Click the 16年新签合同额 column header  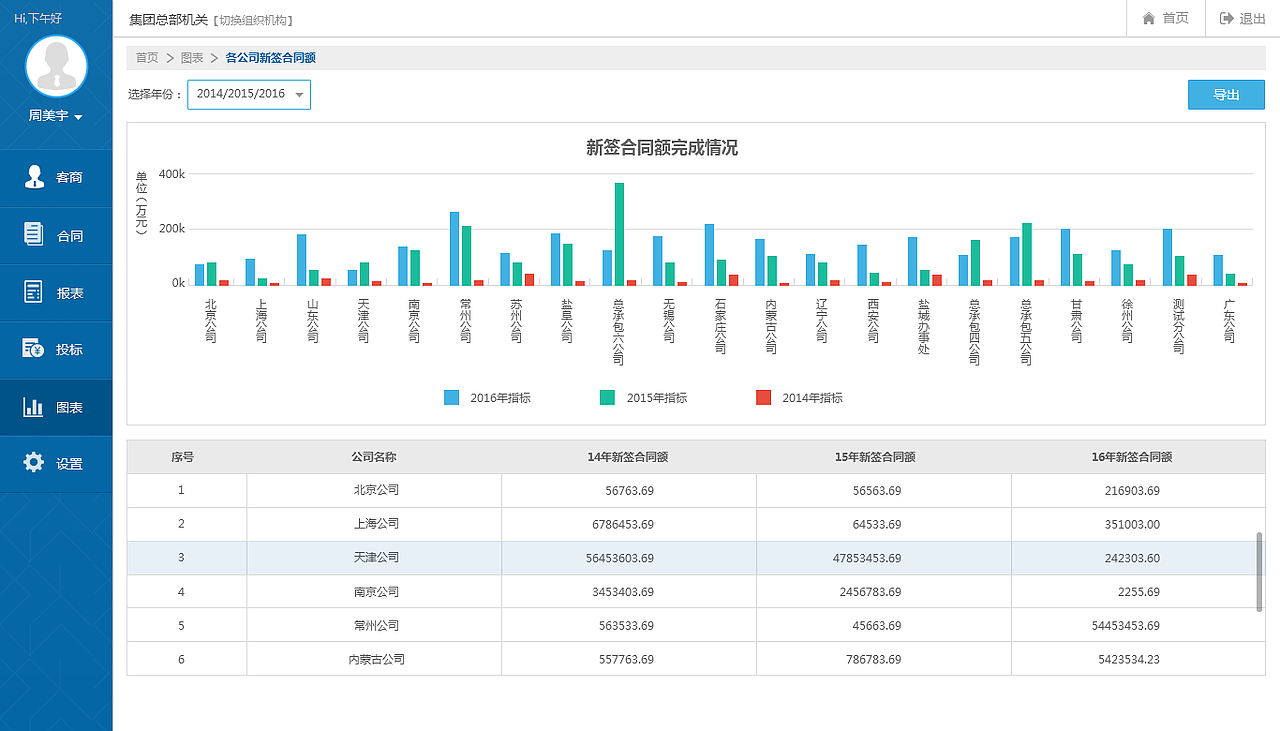(x=1132, y=457)
